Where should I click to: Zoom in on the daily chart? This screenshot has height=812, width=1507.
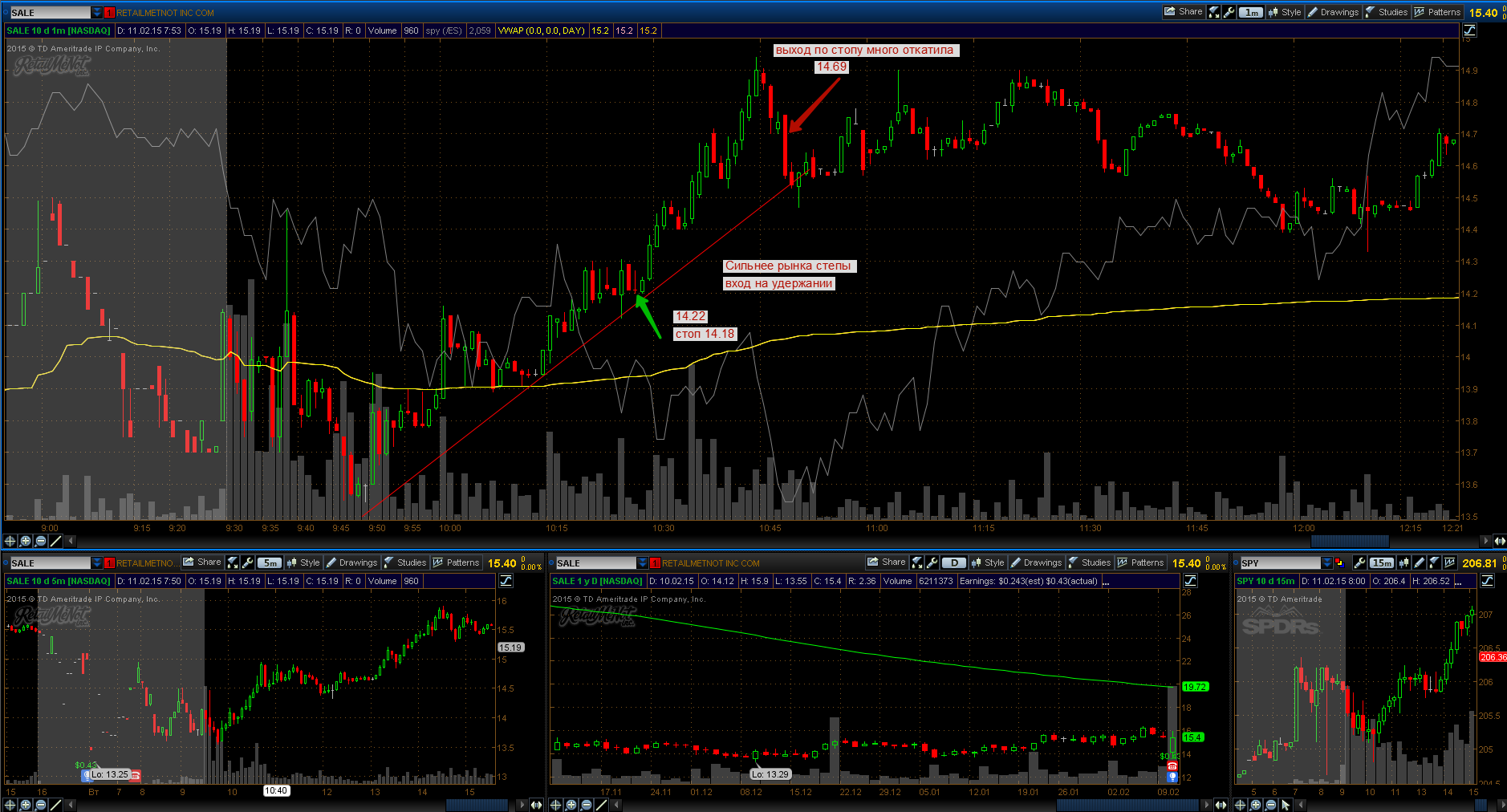click(571, 805)
